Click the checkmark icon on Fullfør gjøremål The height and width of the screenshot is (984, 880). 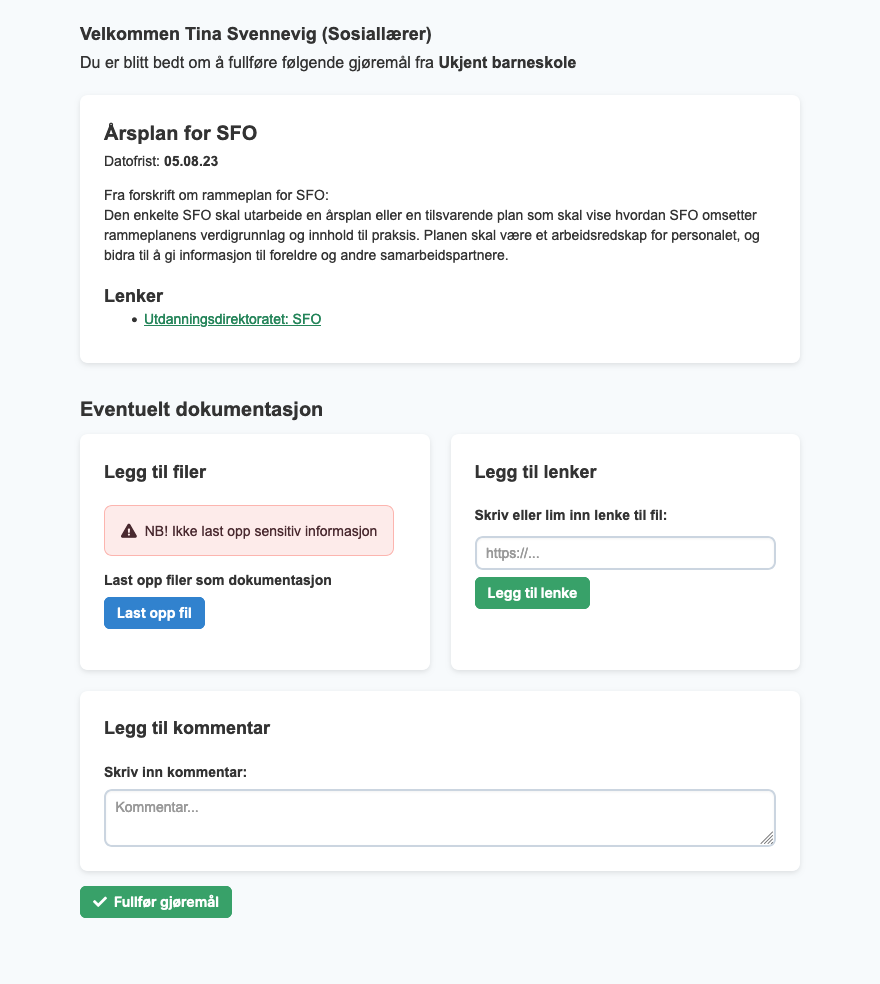tap(100, 902)
